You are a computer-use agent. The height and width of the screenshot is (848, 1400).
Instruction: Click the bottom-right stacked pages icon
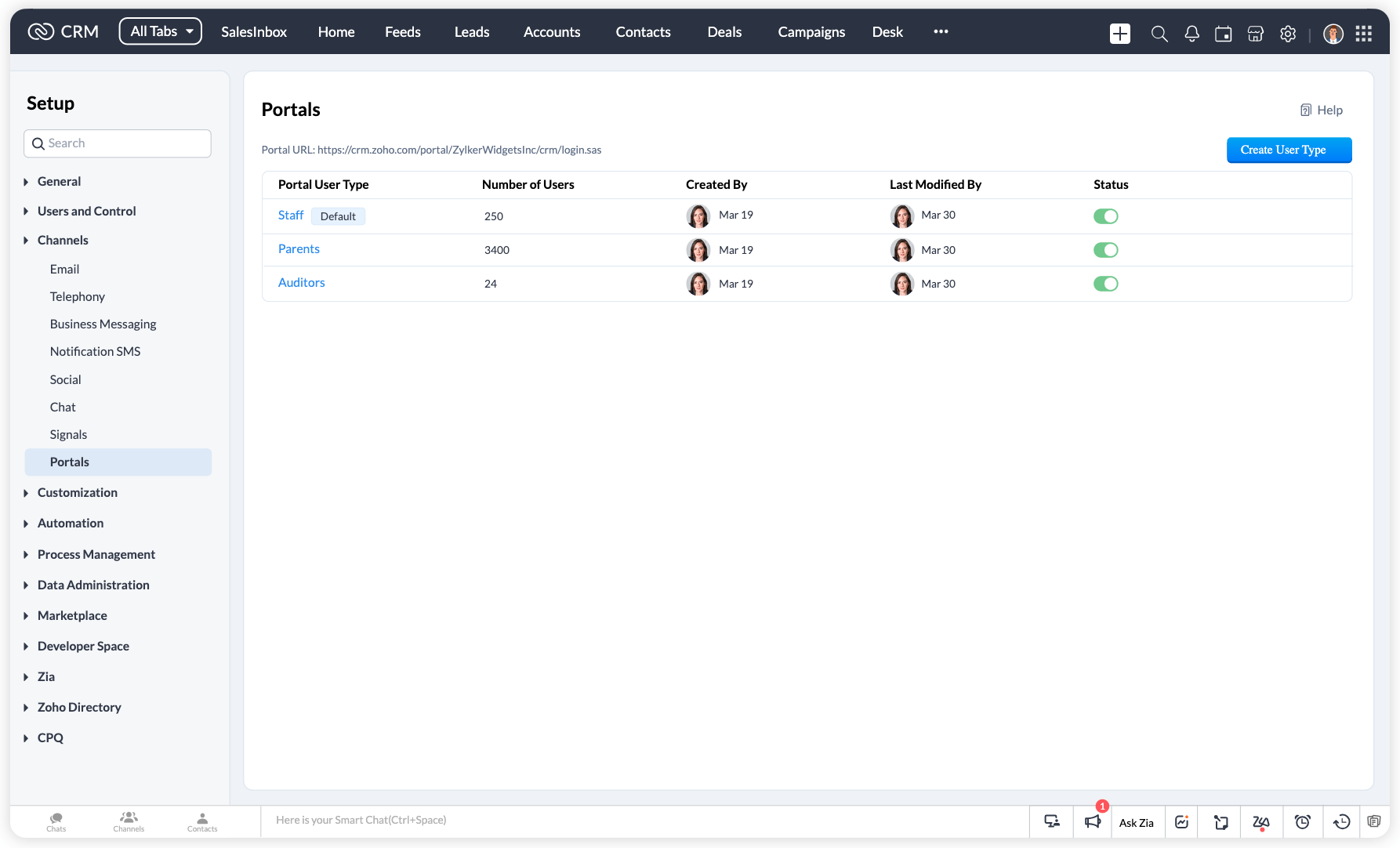tap(1374, 821)
